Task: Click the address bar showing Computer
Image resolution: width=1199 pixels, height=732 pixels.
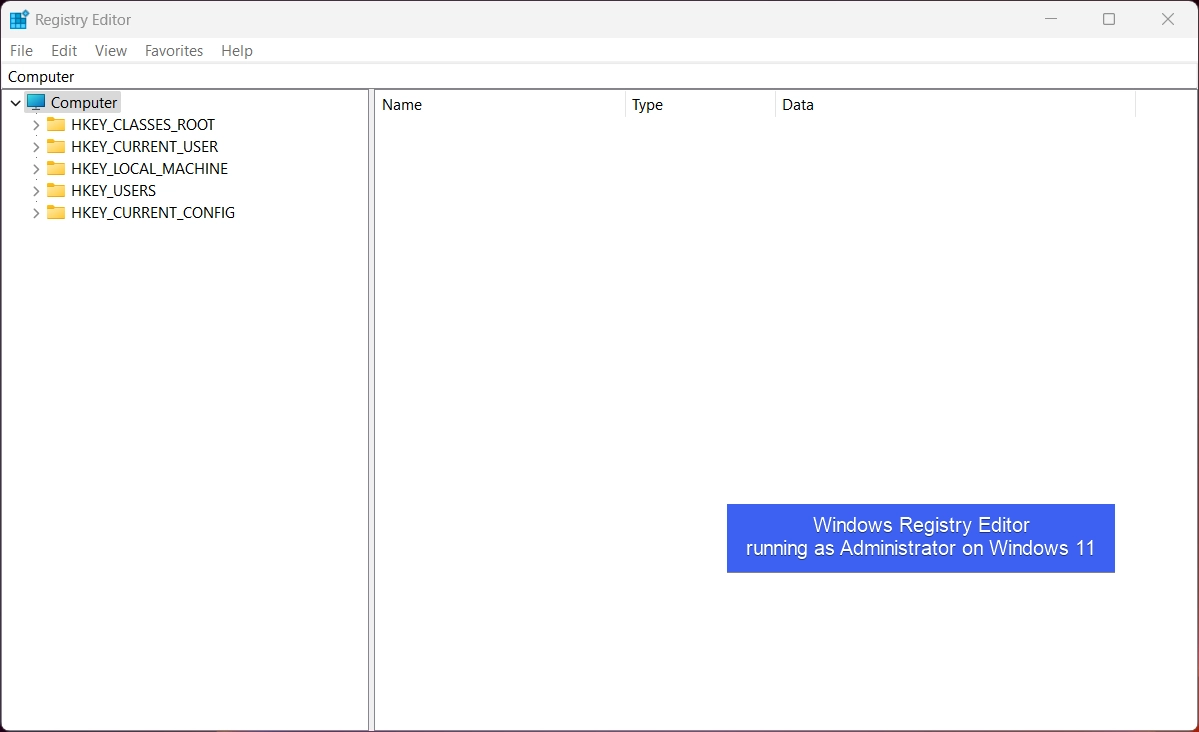Action: [599, 76]
